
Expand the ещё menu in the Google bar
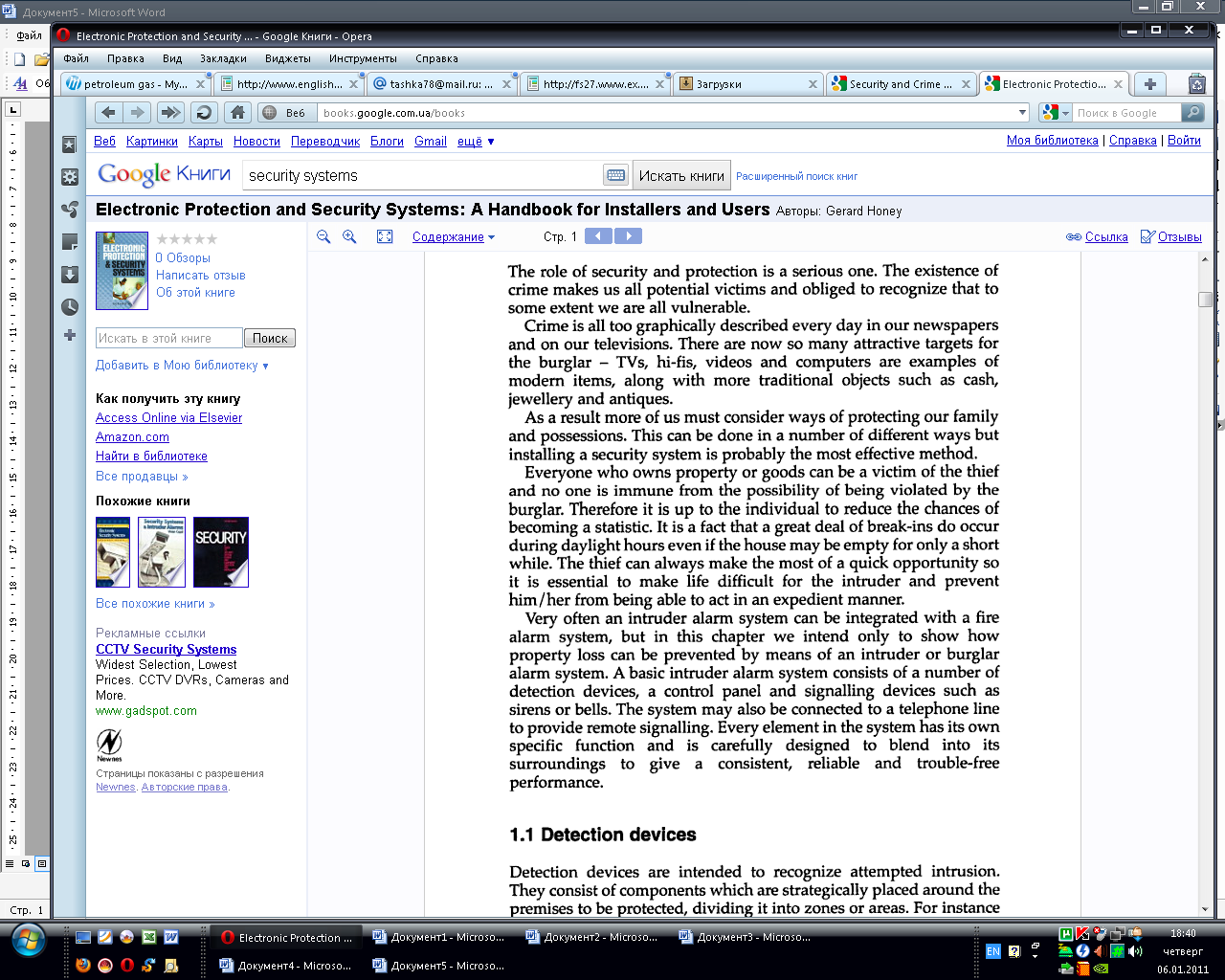476,141
